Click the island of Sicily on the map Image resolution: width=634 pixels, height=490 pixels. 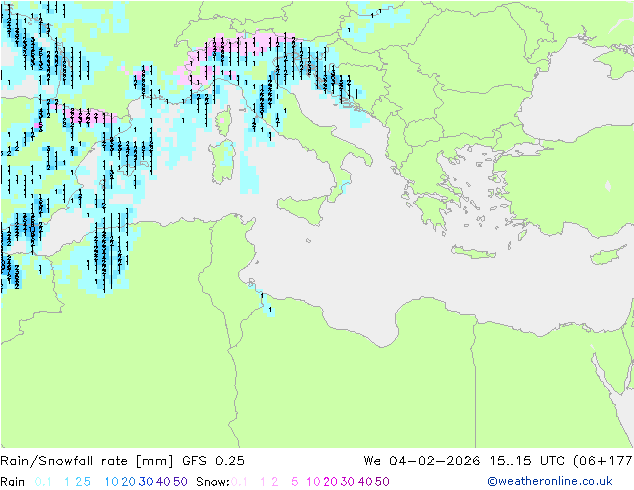[304, 209]
